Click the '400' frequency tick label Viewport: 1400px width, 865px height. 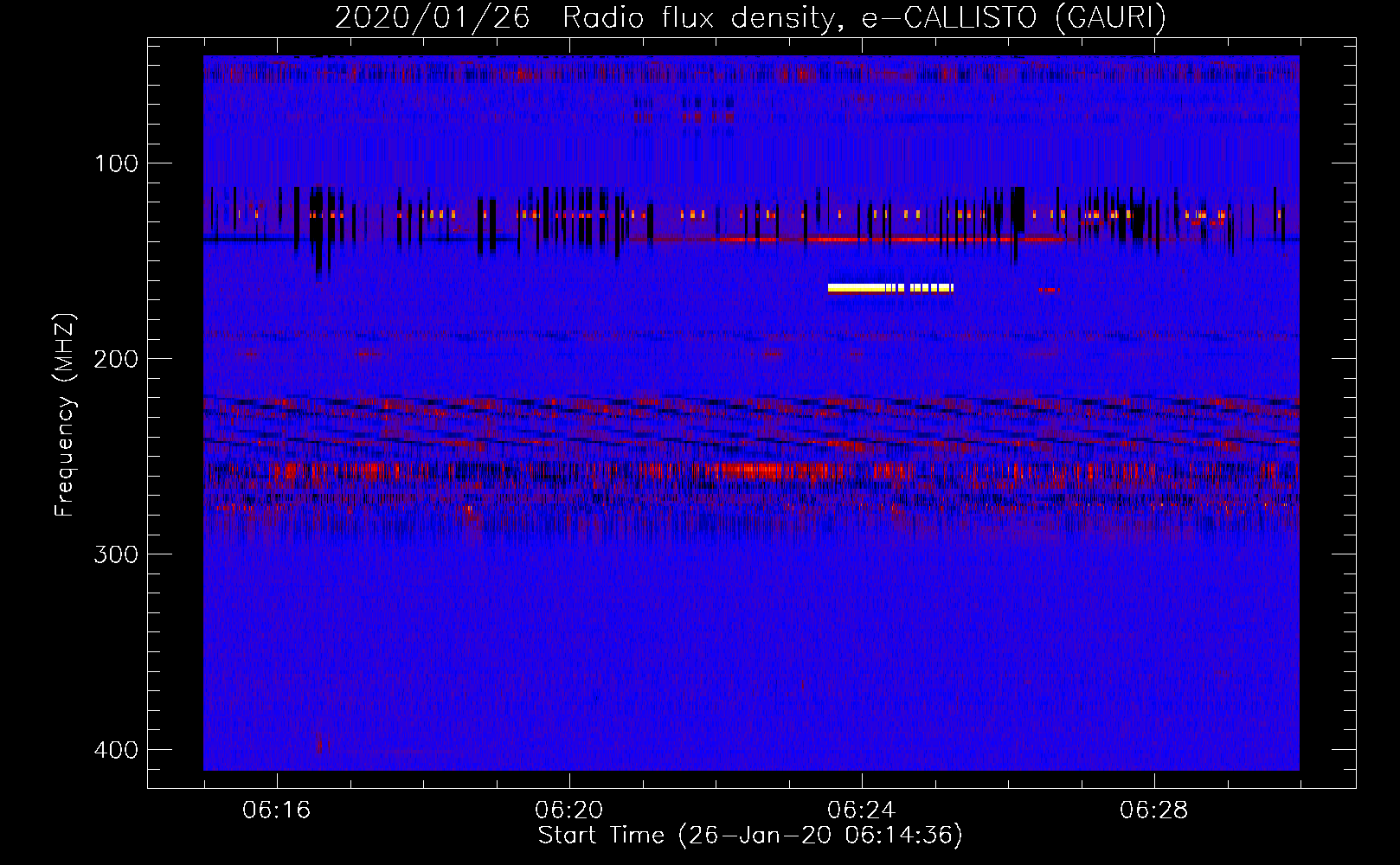point(116,750)
